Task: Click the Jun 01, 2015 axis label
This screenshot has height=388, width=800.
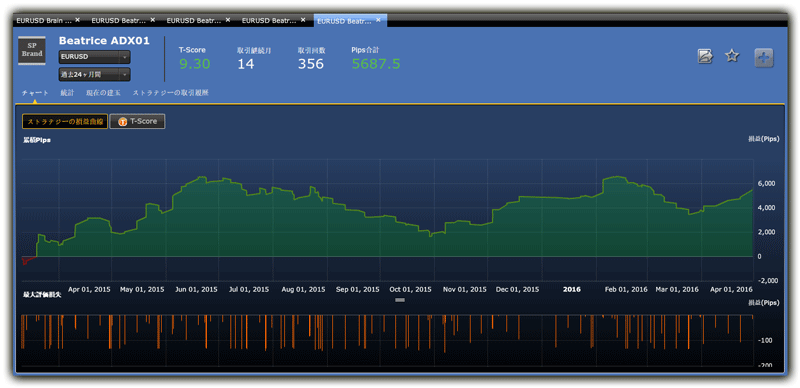Action: click(x=196, y=289)
